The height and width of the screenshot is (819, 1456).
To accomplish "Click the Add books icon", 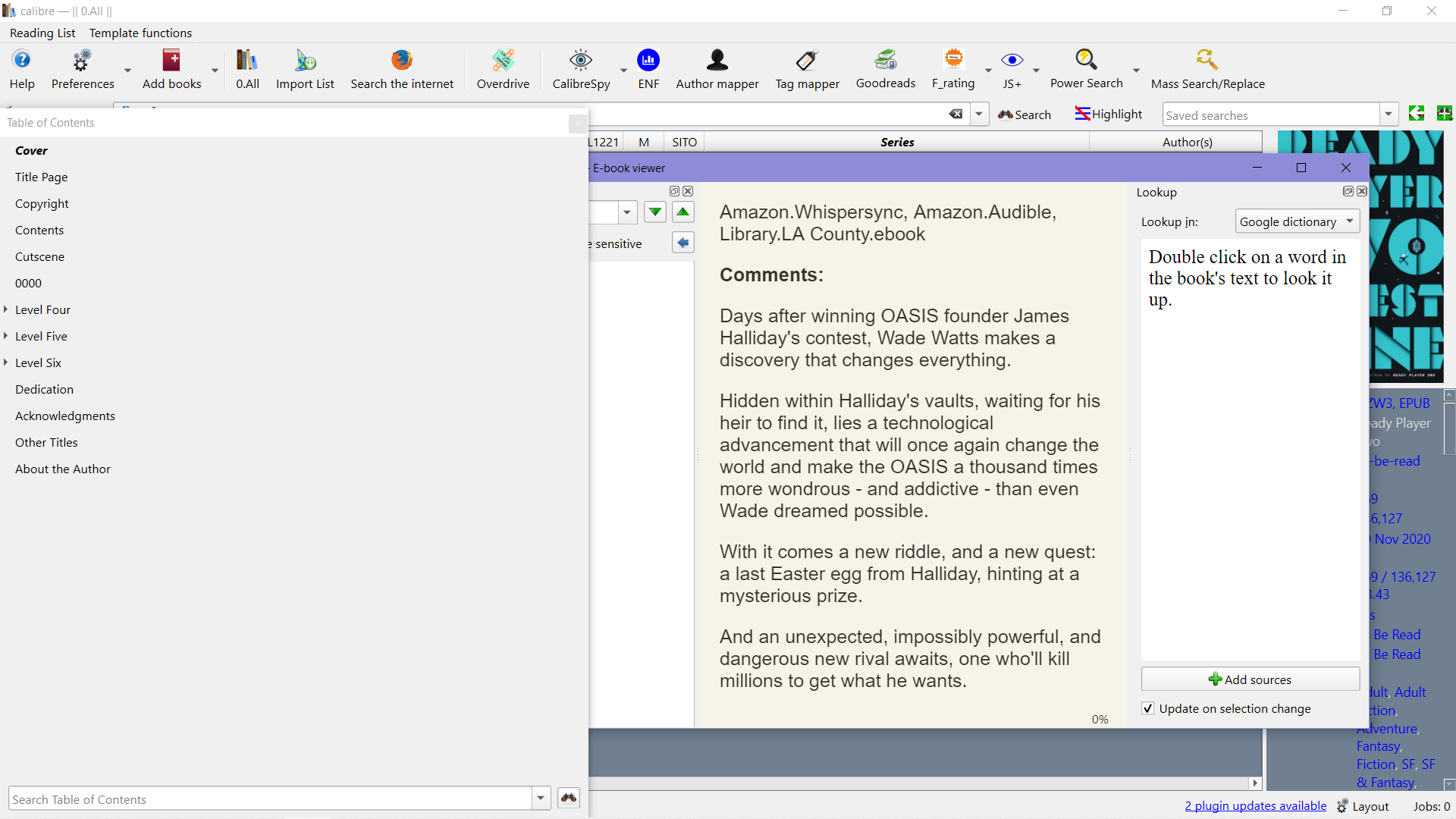I will click(171, 68).
